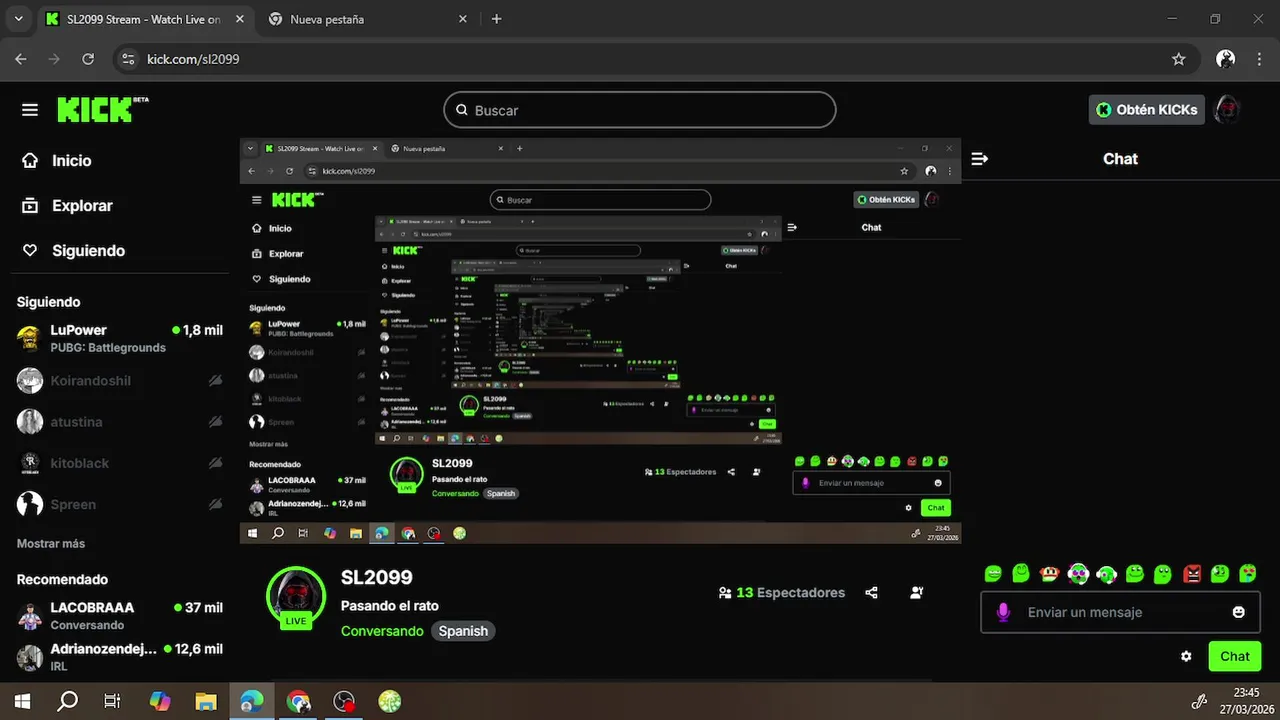This screenshot has height=720, width=1280.
Task: Expand the list with Mostrar más
Action: point(51,544)
